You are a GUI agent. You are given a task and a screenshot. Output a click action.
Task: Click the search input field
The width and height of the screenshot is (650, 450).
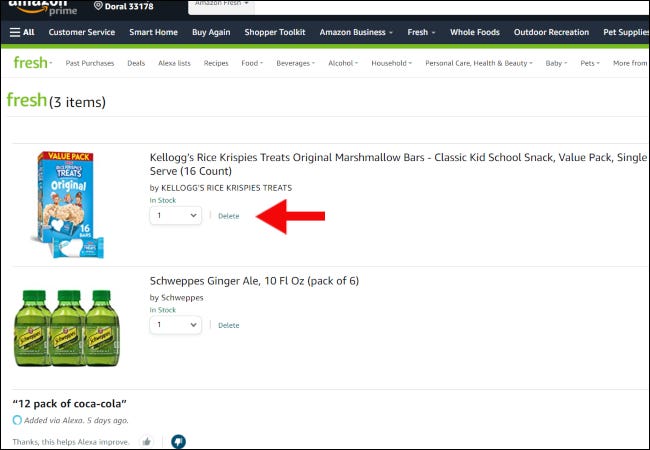pos(452,6)
